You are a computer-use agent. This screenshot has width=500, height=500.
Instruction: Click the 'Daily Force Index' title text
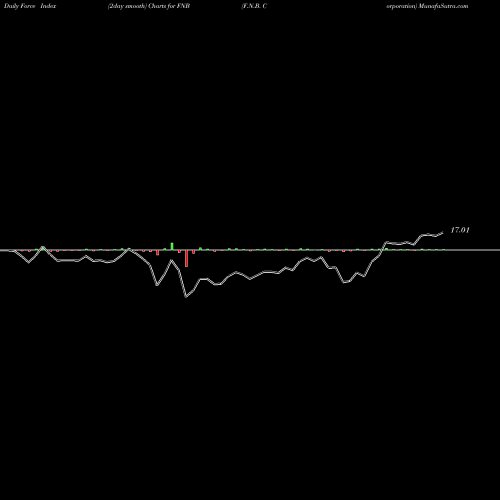pos(30,6)
